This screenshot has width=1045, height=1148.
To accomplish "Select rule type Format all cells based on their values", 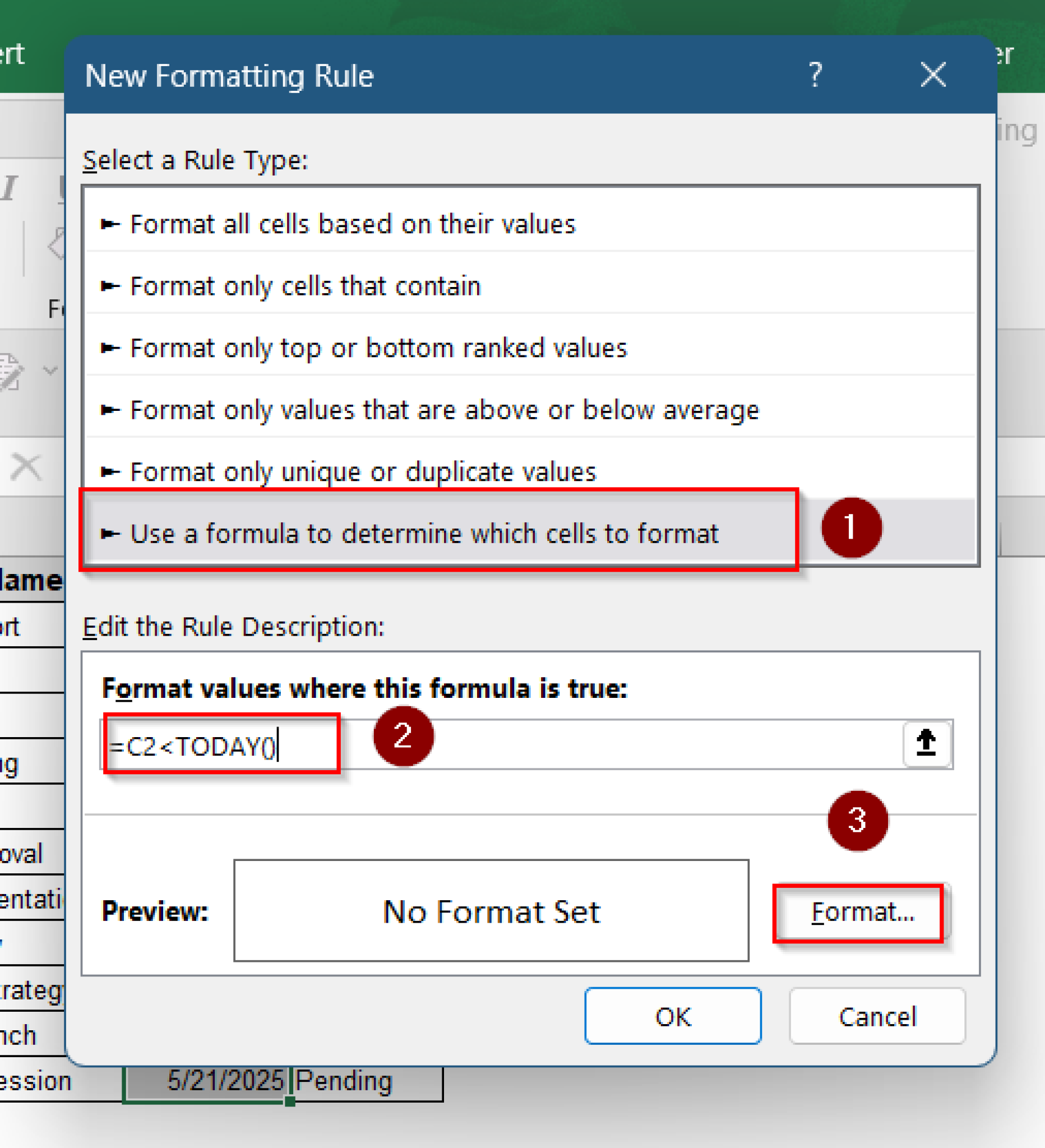I will (x=353, y=224).
